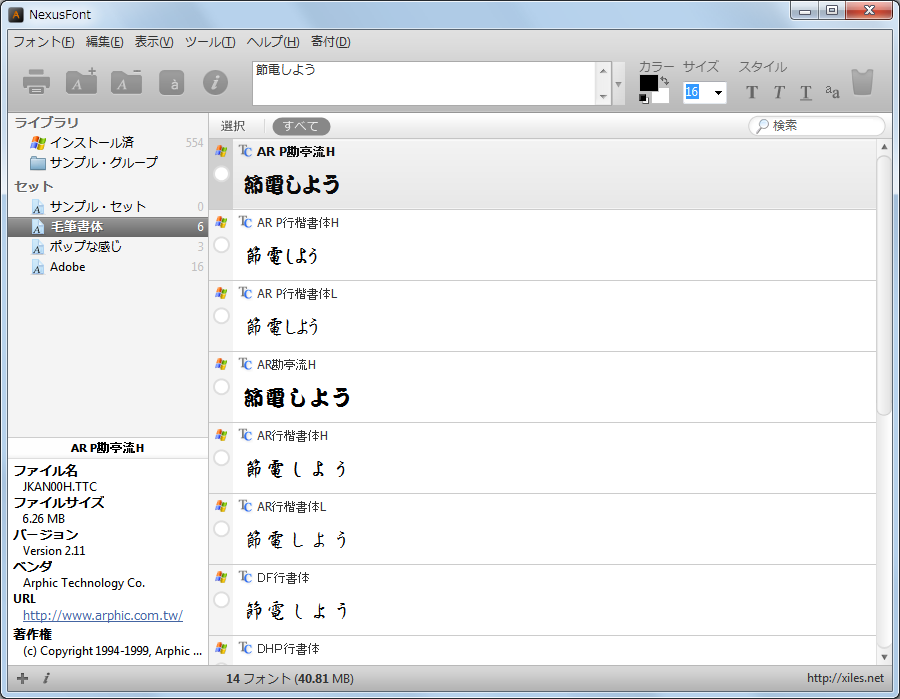This screenshot has height=699, width=900.
Task: Apply bold style with T icon
Action: coord(752,92)
